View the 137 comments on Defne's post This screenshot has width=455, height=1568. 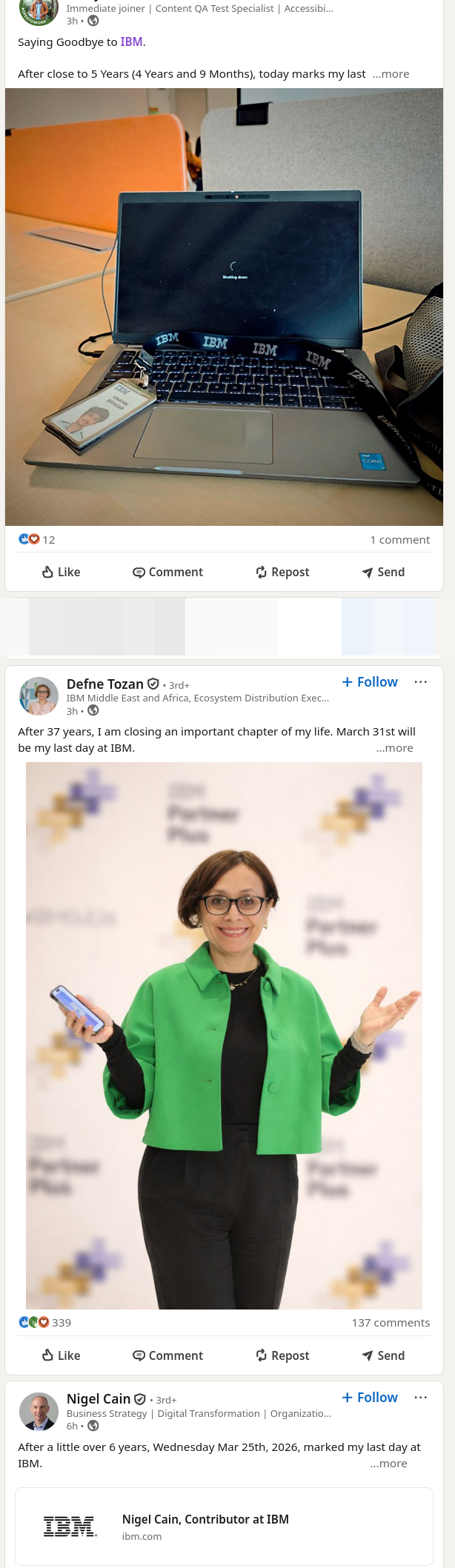[x=391, y=1323]
